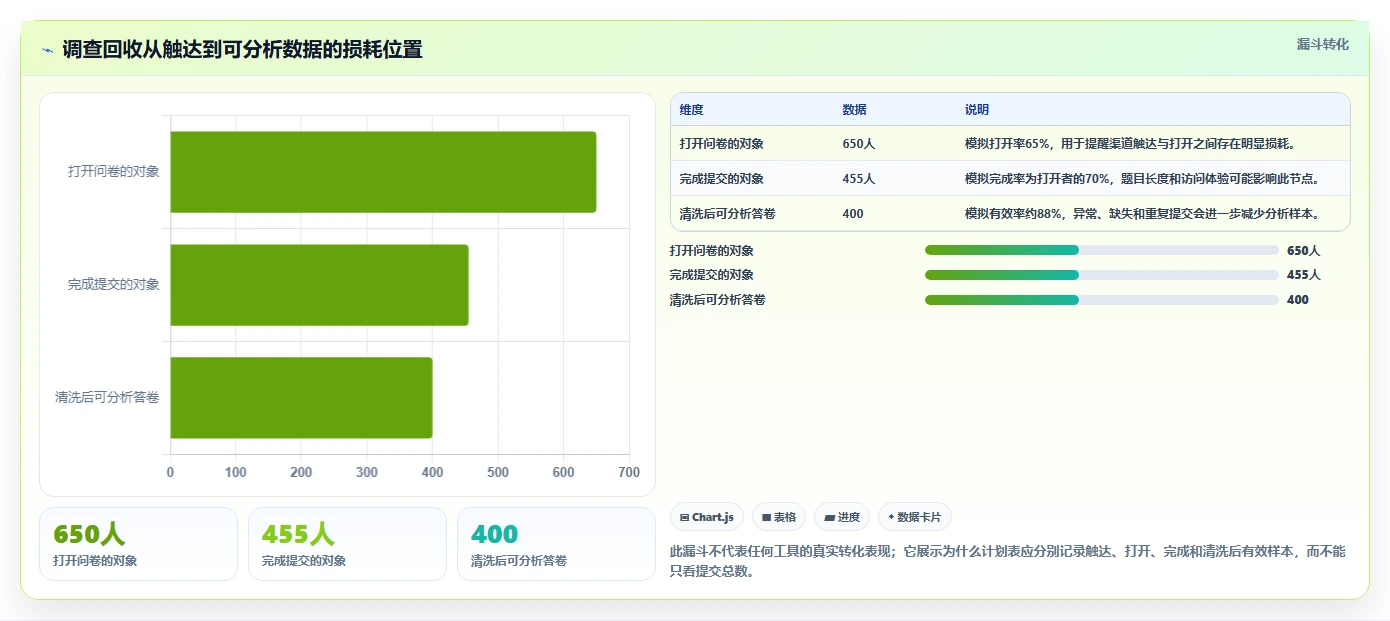Click the 打开问卷的对象 bar in the chart
1390x621 pixels.
pyautogui.click(x=383, y=172)
